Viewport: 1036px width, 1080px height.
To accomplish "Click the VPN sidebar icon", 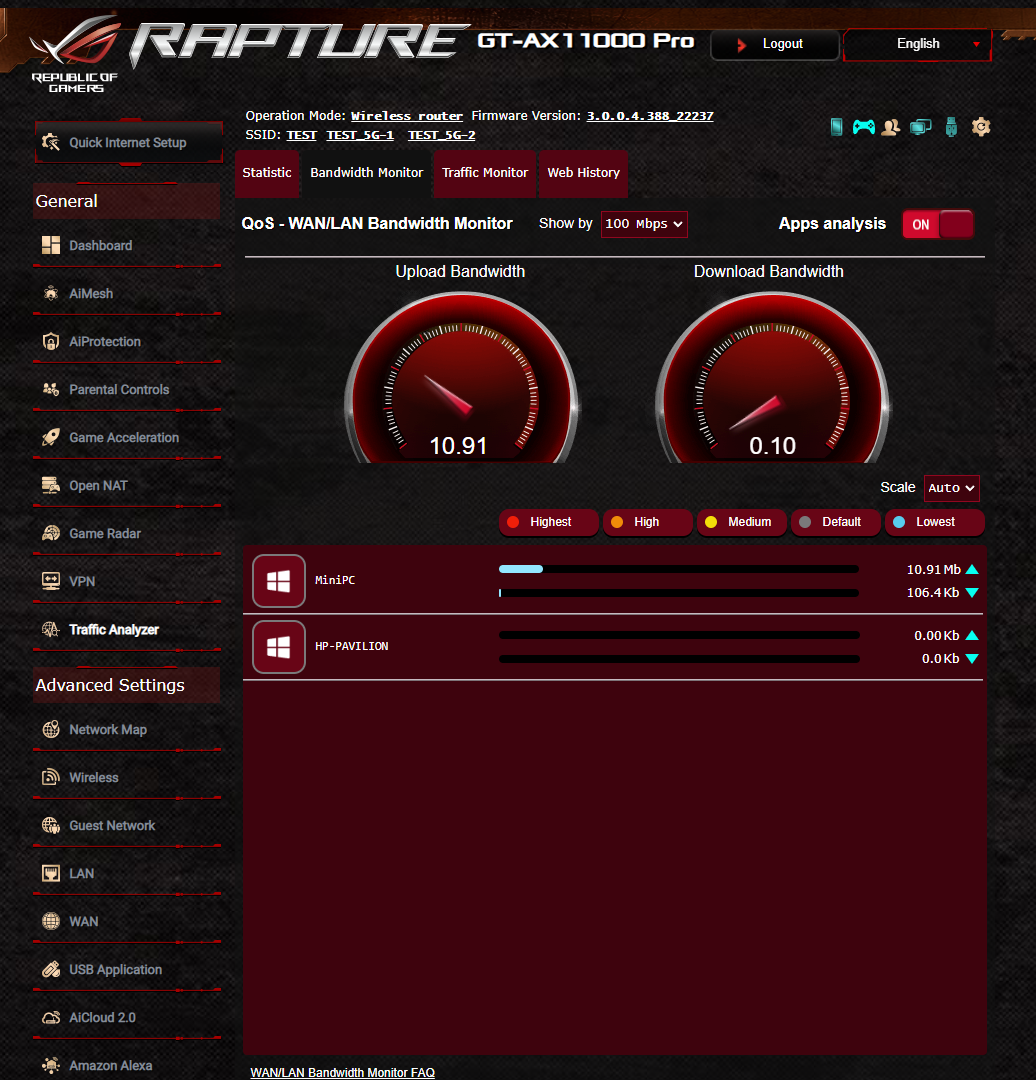I will click(x=51, y=581).
